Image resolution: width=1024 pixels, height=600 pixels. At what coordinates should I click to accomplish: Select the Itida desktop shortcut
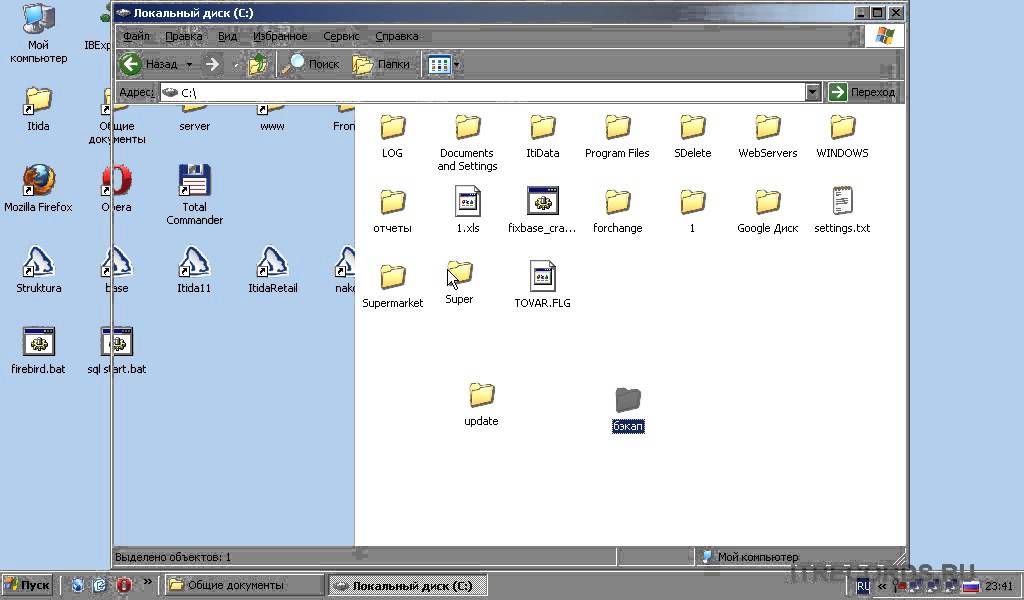[38, 109]
